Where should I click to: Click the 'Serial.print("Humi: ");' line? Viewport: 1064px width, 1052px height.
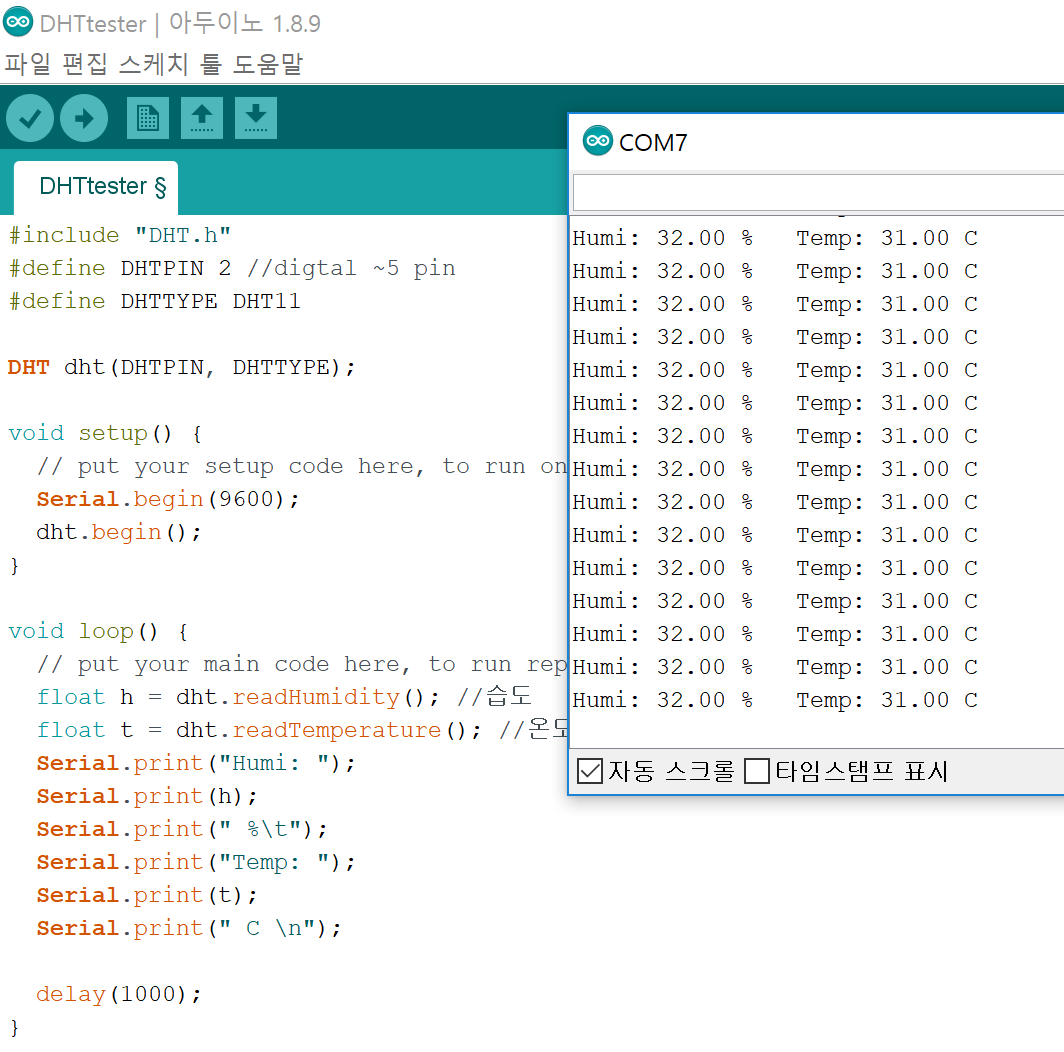pos(195,764)
